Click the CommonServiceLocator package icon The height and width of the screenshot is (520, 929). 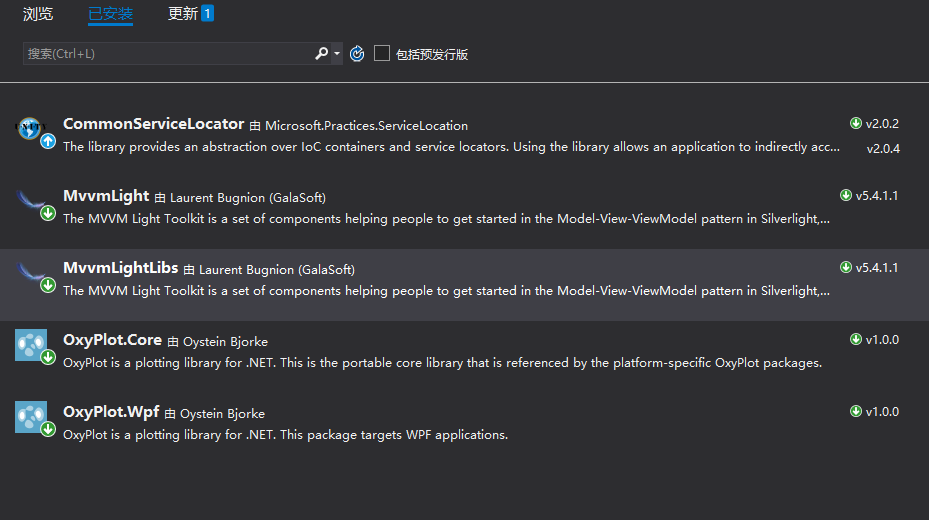coord(31,129)
